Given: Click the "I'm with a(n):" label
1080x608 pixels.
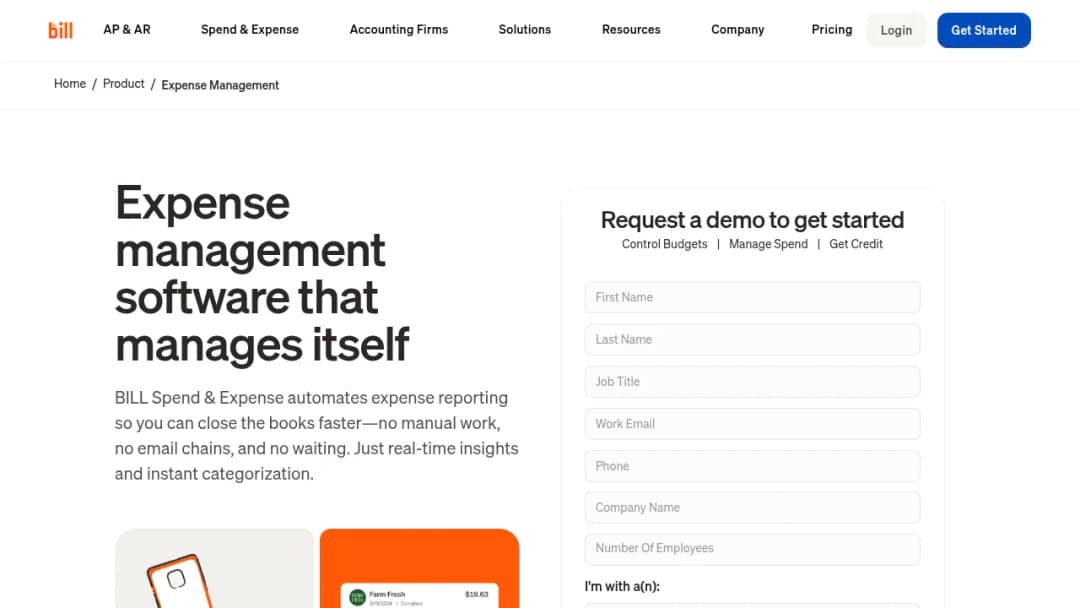Looking at the screenshot, I should point(622,587).
